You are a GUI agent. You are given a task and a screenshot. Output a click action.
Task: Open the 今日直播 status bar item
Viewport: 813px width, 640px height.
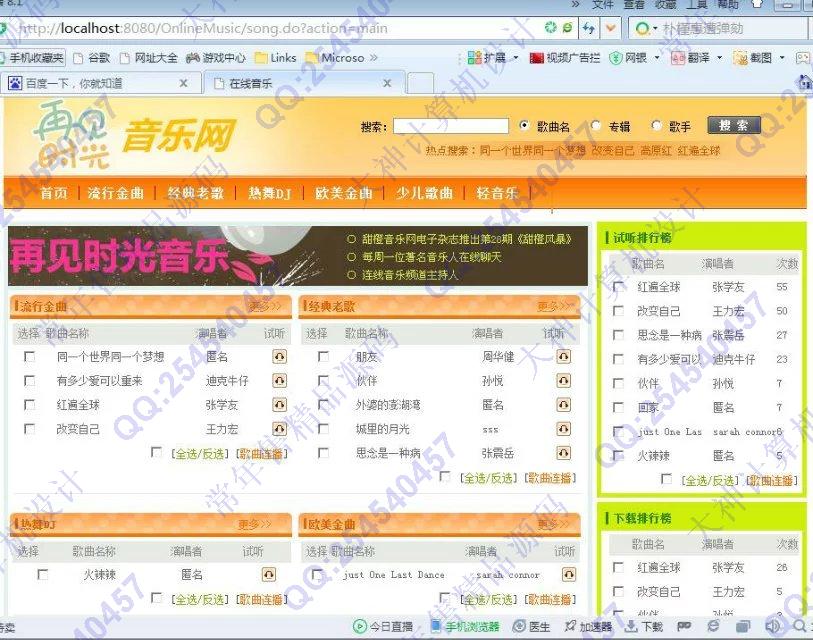(383, 627)
